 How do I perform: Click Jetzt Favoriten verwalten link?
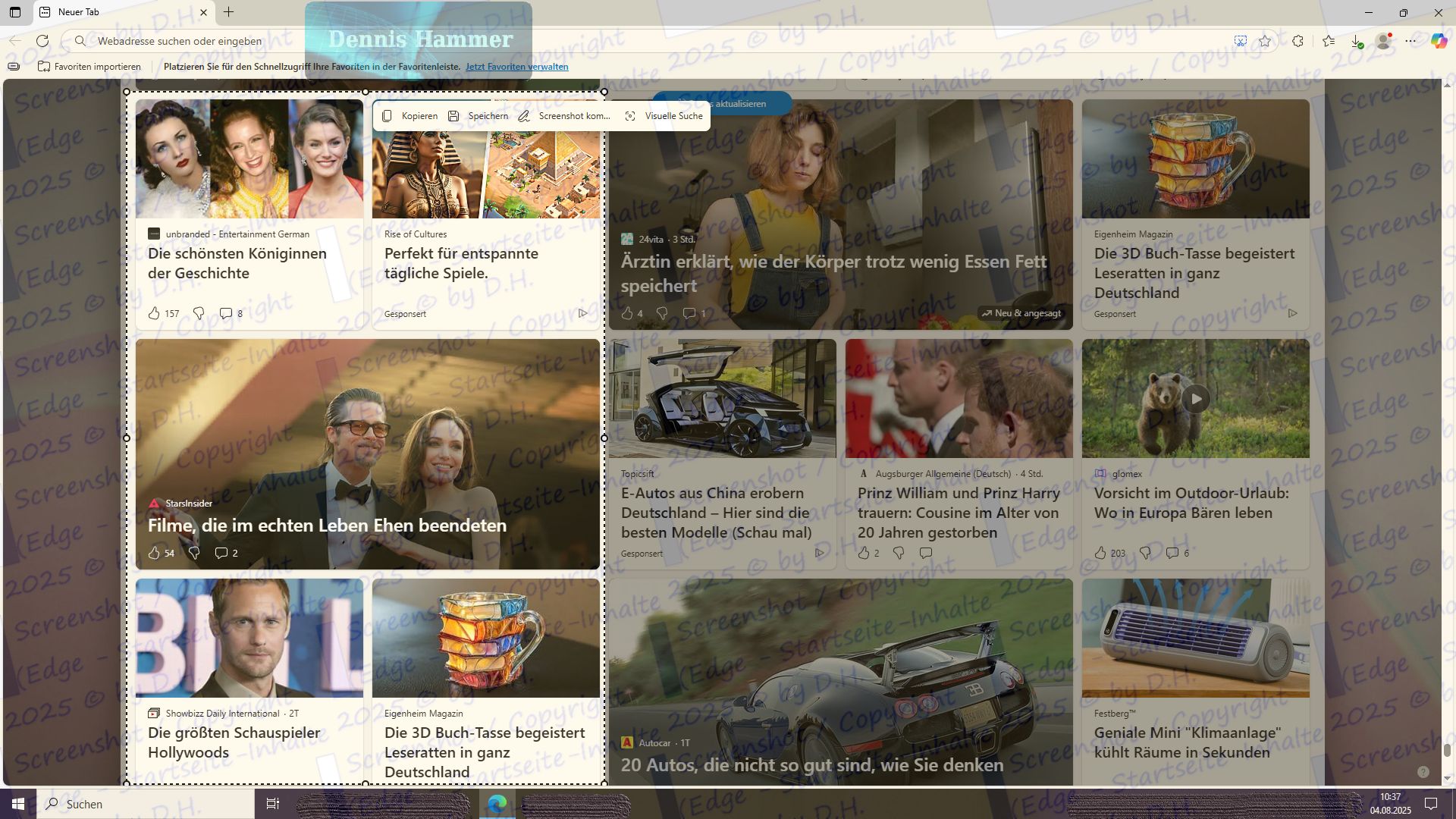click(516, 67)
